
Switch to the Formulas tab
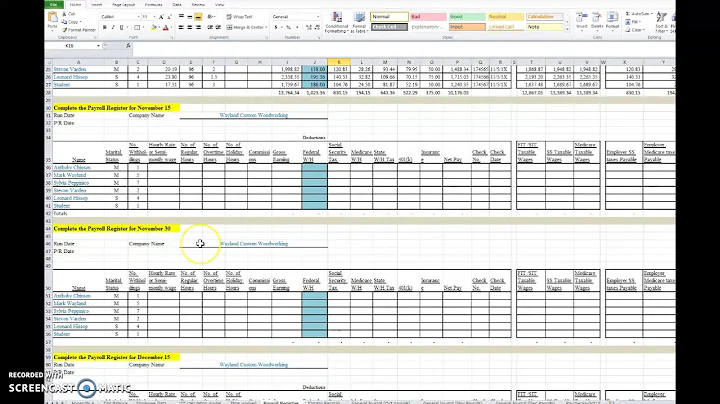coord(153,5)
